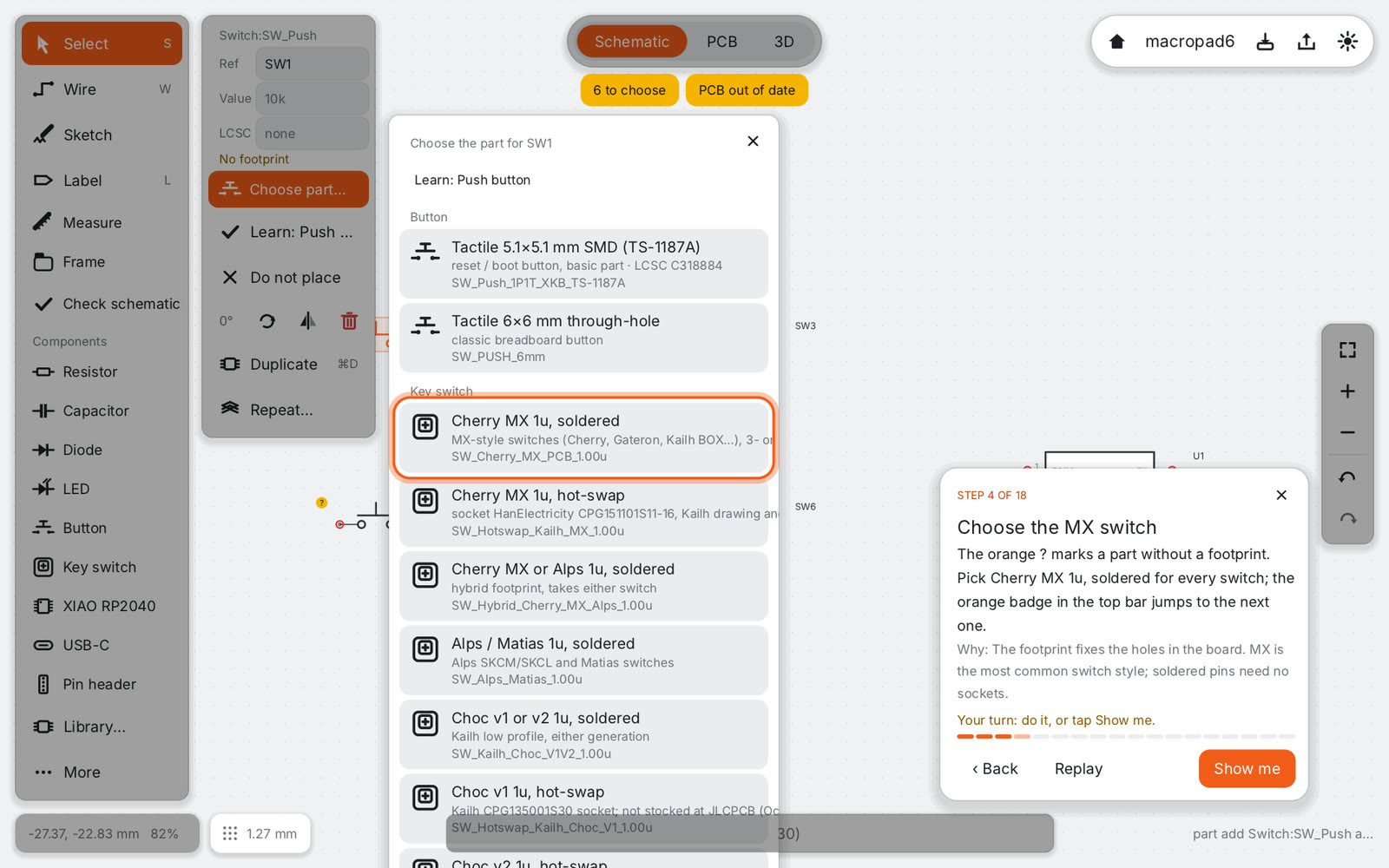Image resolution: width=1389 pixels, height=868 pixels.
Task: Toggle Learn: Push checkmark option
Action: pyautogui.click(x=288, y=233)
